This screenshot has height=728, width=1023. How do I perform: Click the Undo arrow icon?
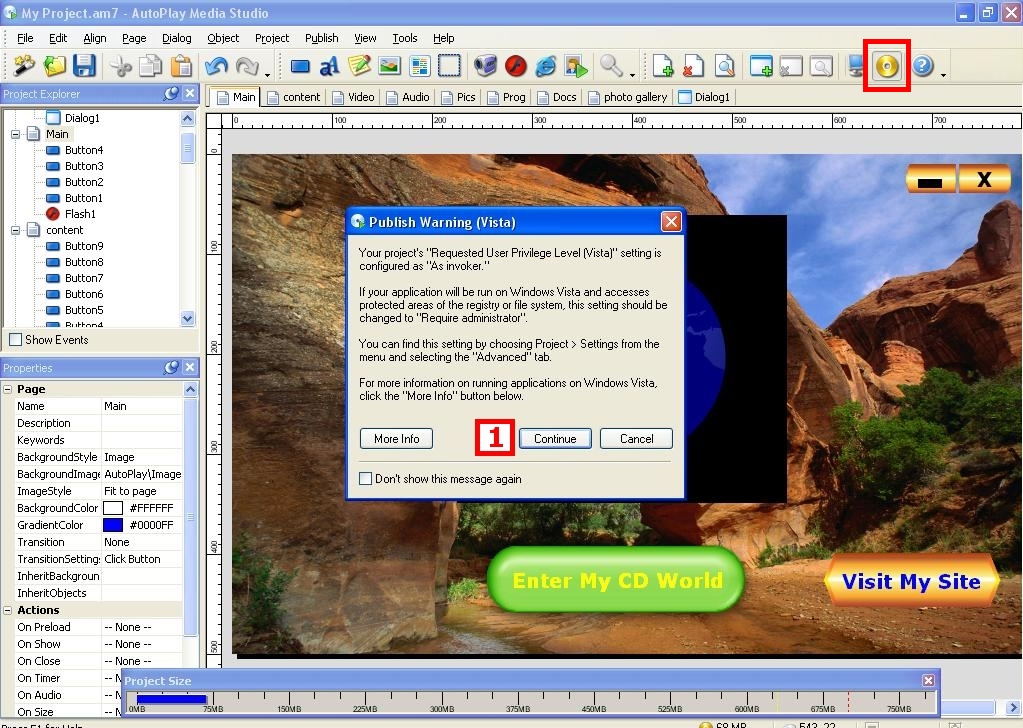click(x=216, y=67)
